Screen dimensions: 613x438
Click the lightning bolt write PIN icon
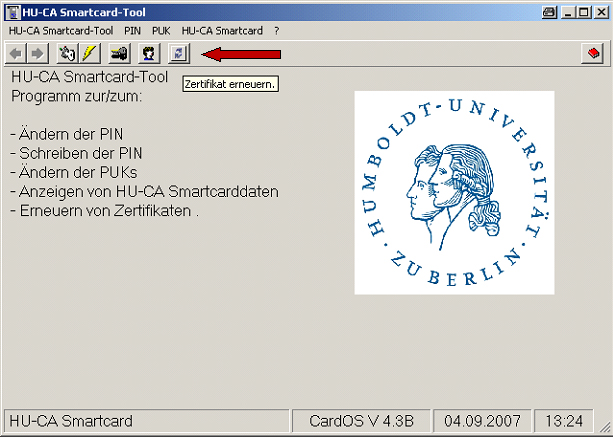pos(89,53)
